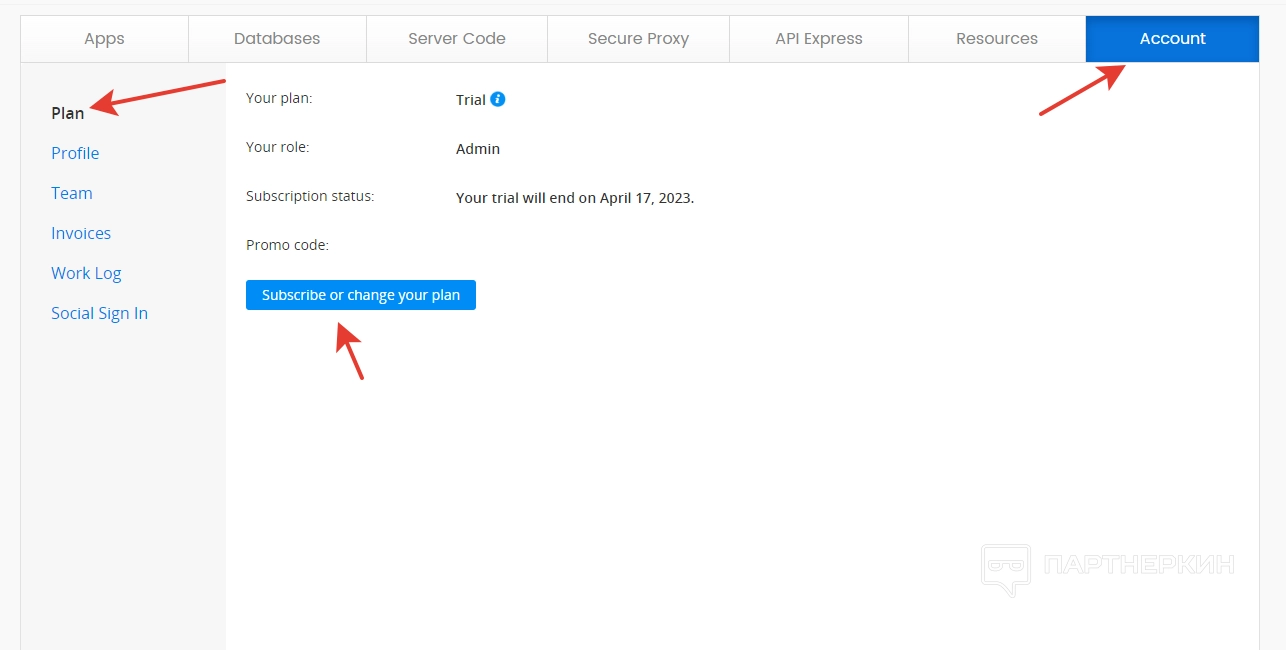1286x650 pixels.
Task: Select the Account tab
Action: click(x=1172, y=39)
